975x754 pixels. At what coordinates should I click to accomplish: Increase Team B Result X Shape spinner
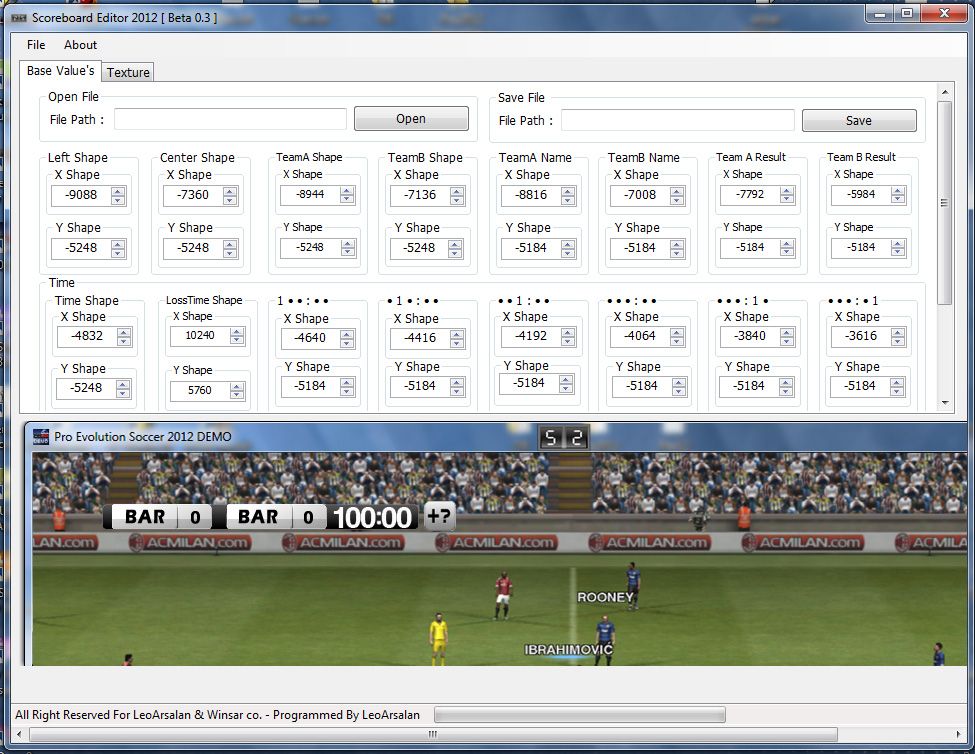pos(897,190)
